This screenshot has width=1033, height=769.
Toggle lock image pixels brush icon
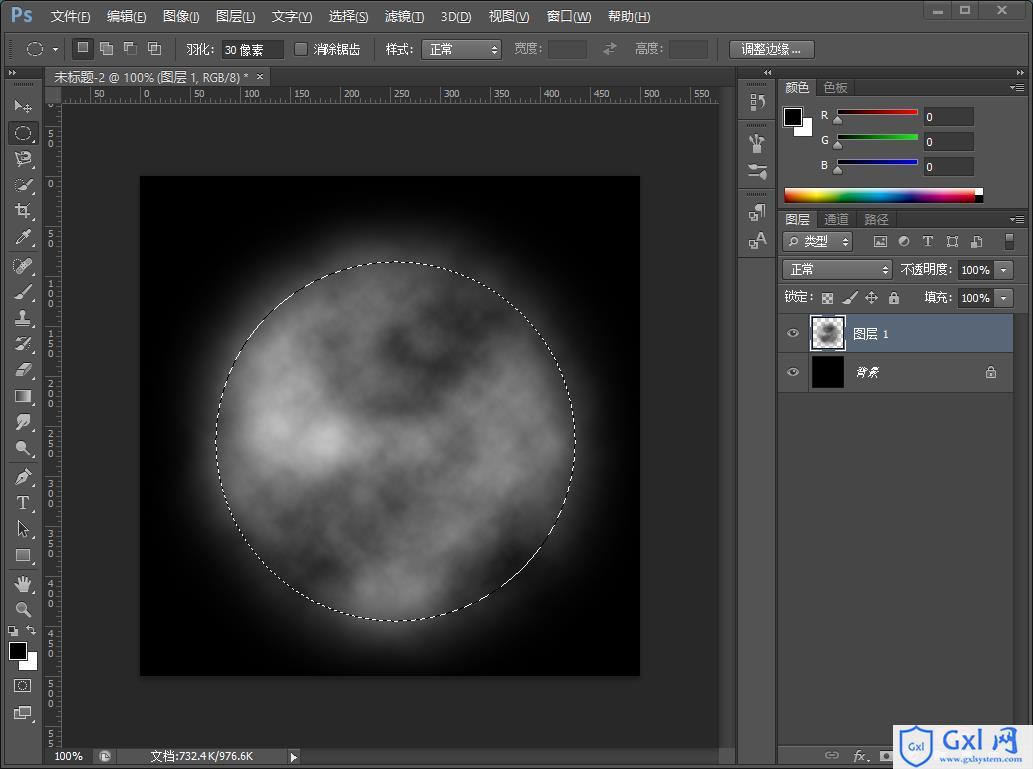[850, 298]
